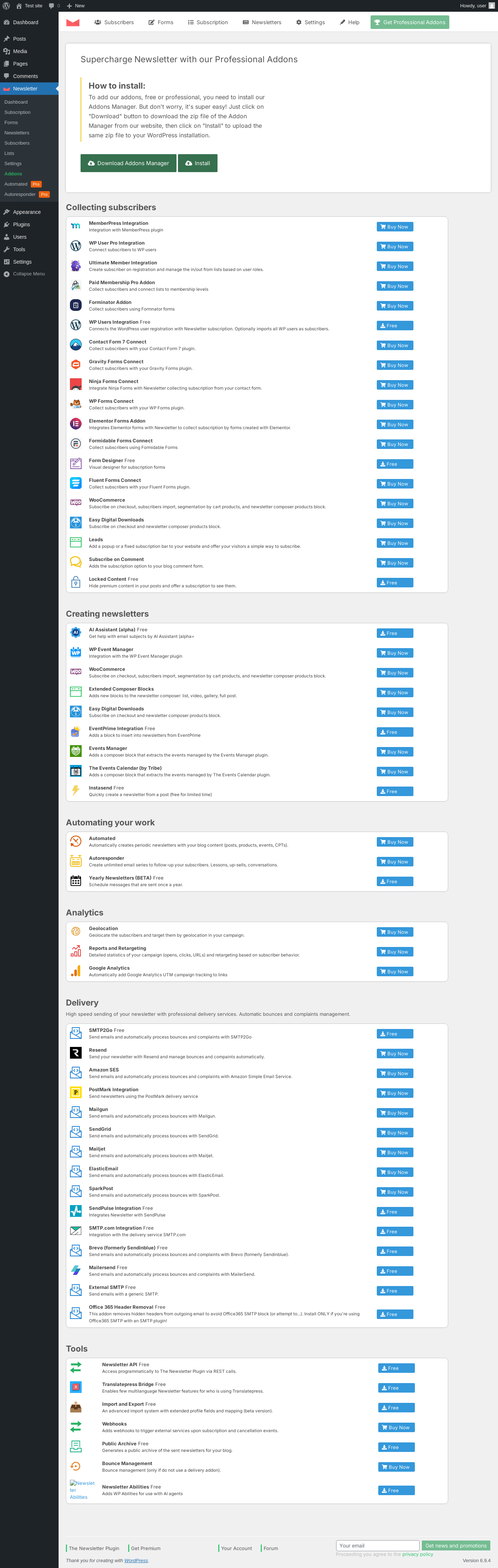Screen dimensions: 498x1568
Task: Open the Subscribers top menu tab
Action: pos(114,23)
